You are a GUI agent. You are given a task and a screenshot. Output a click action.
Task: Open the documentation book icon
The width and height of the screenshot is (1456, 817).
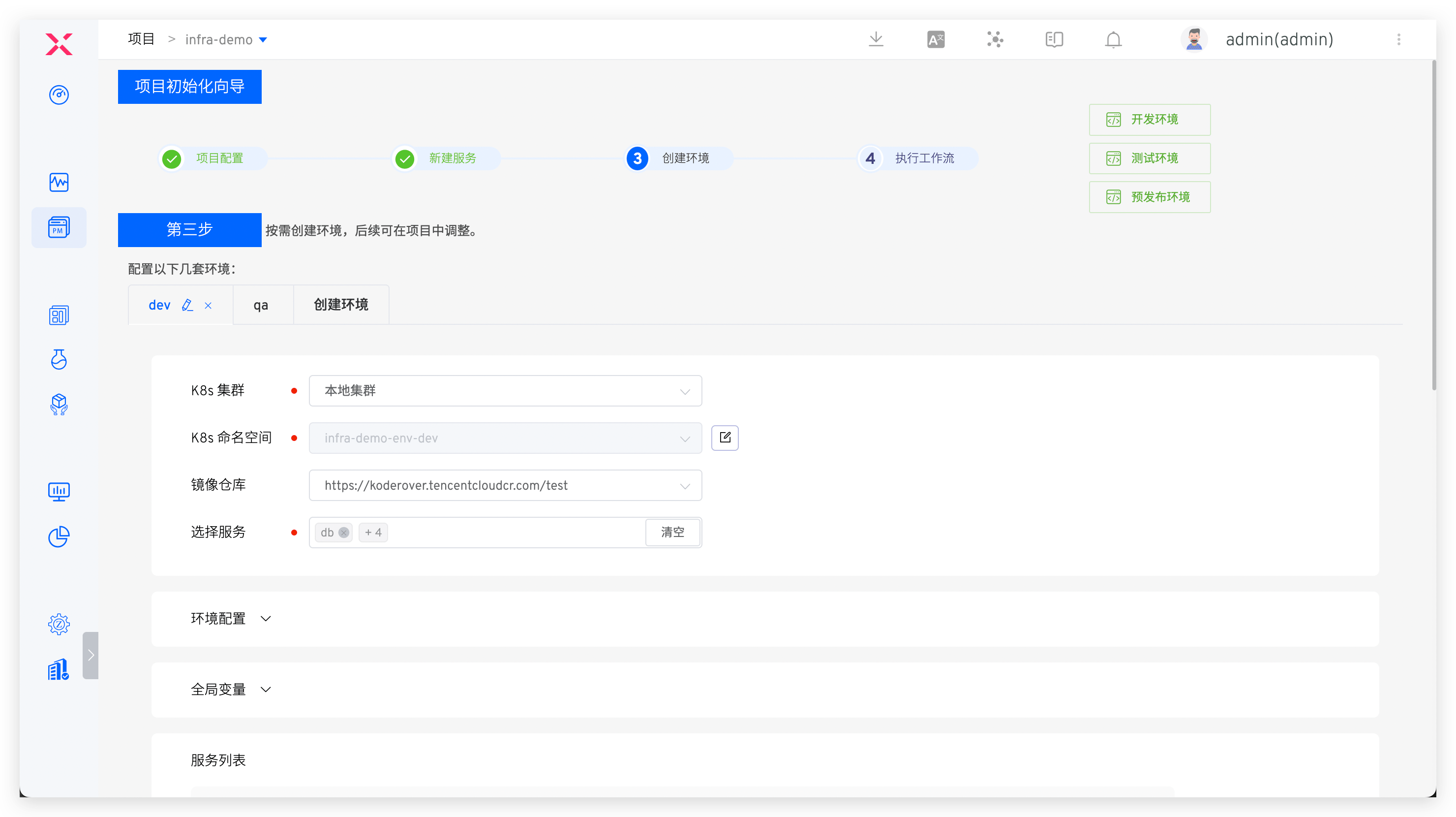1054,39
